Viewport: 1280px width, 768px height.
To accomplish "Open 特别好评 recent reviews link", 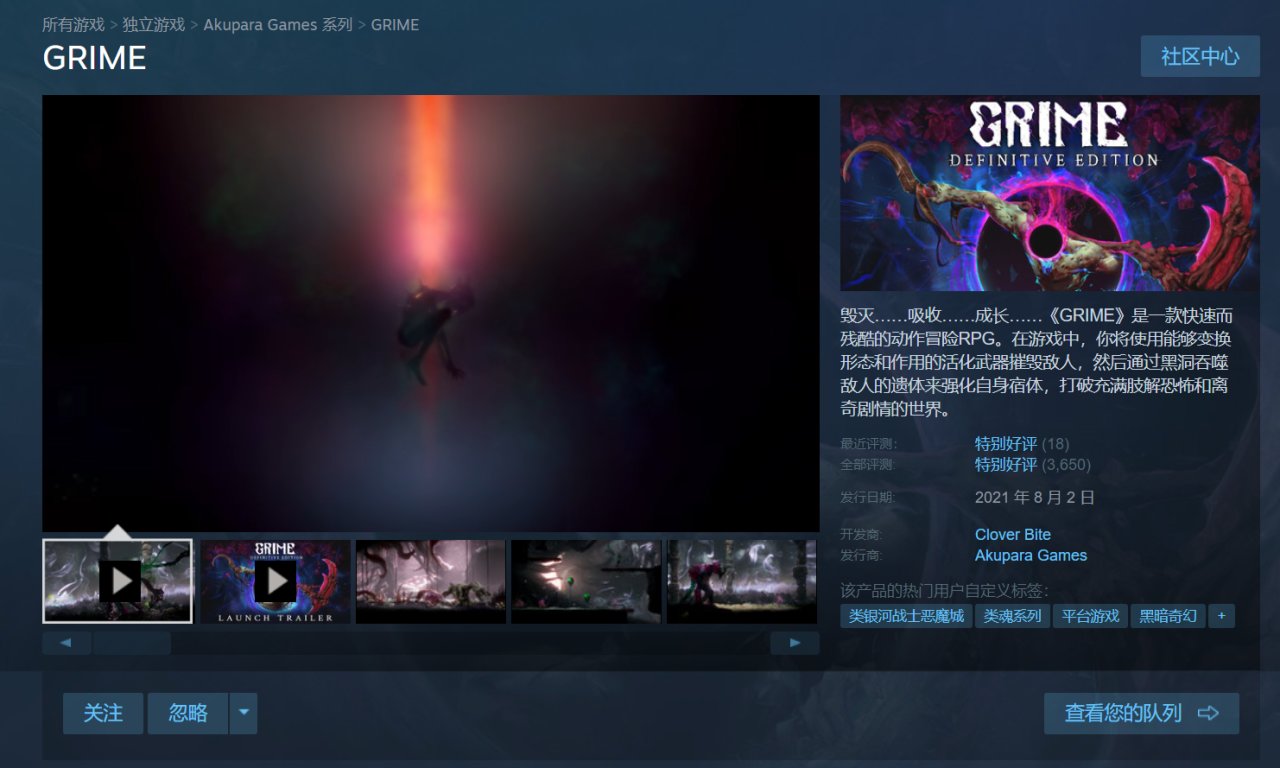I will point(1006,444).
